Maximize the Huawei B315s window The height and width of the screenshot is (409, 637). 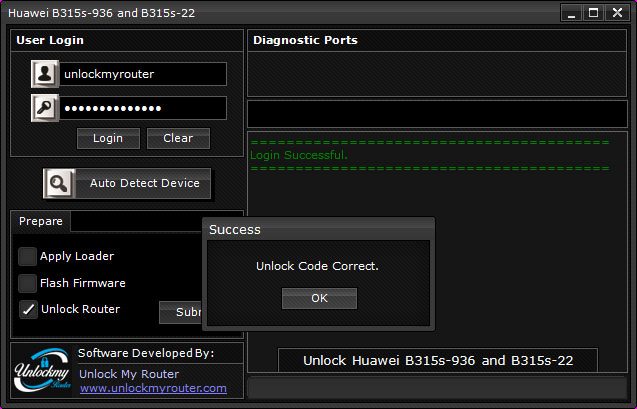click(594, 13)
